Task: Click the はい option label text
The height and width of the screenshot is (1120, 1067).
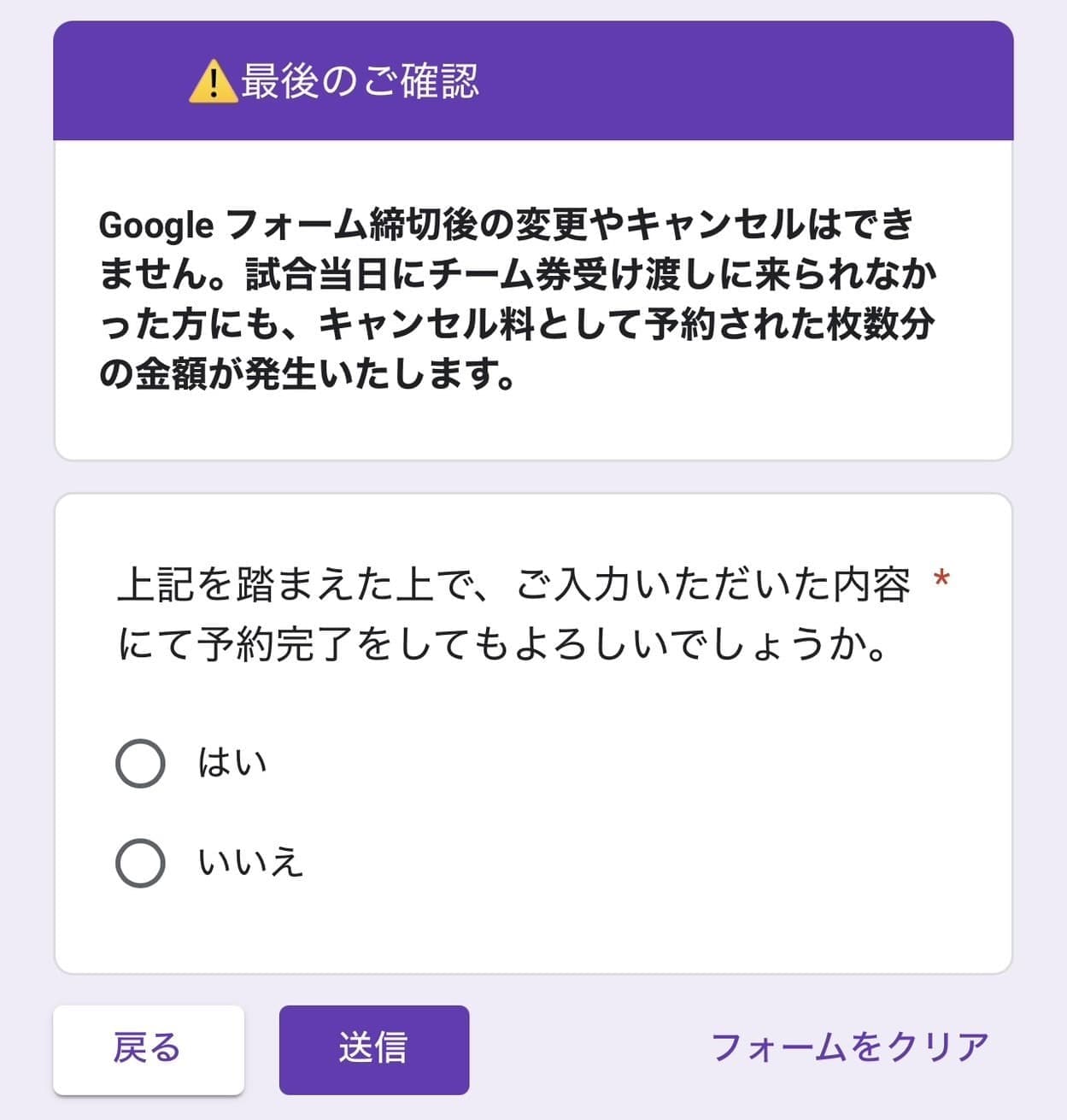Action: (232, 763)
